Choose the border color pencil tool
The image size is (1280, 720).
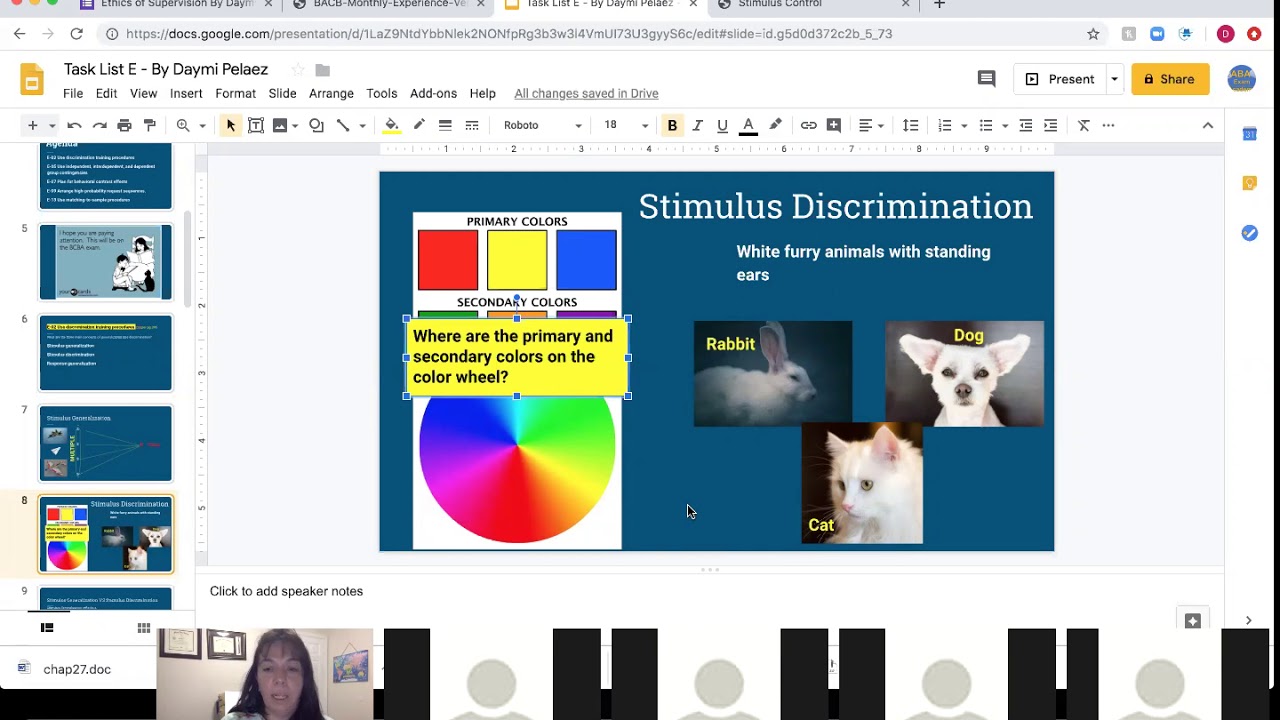click(419, 125)
